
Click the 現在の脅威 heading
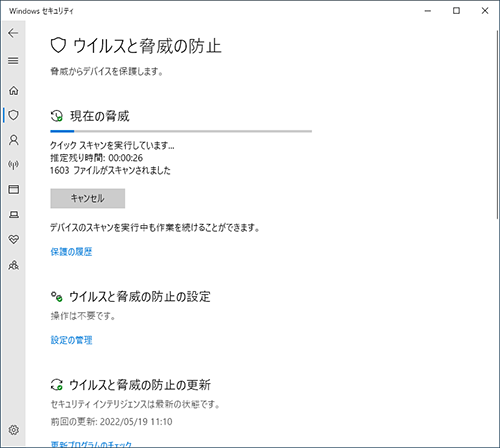[x=100, y=116]
